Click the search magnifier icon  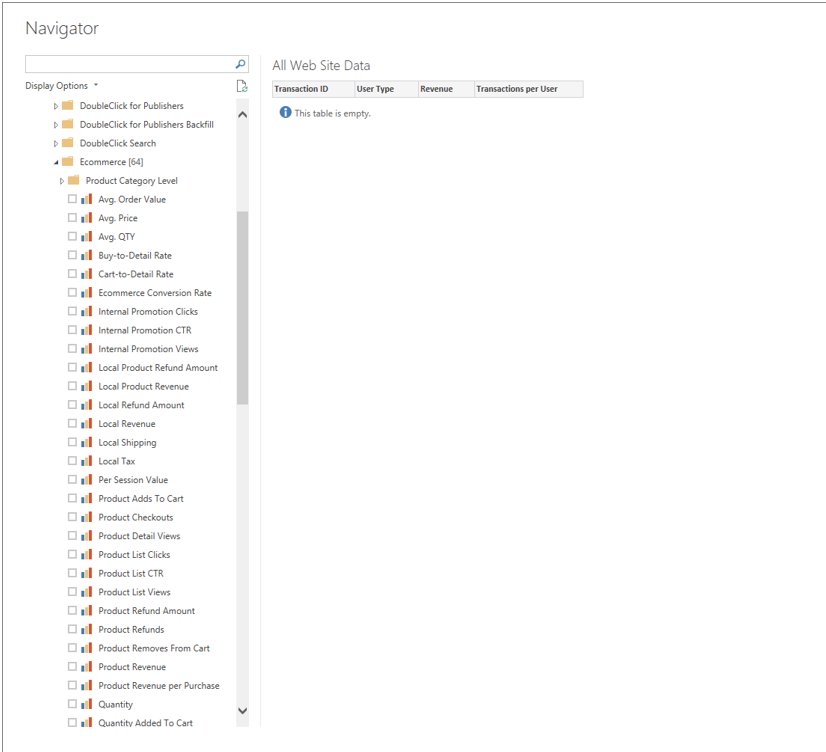click(240, 64)
